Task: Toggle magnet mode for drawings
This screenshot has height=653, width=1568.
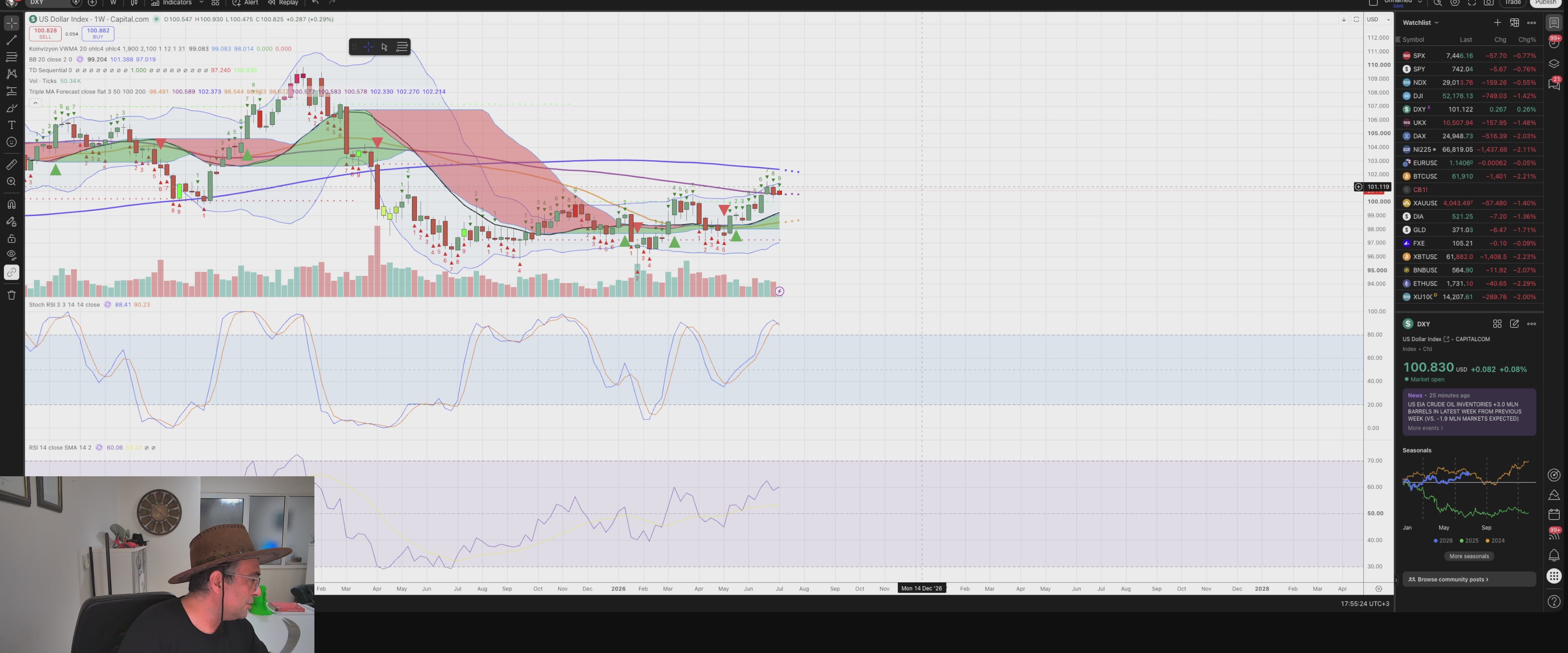Action: coord(11,204)
